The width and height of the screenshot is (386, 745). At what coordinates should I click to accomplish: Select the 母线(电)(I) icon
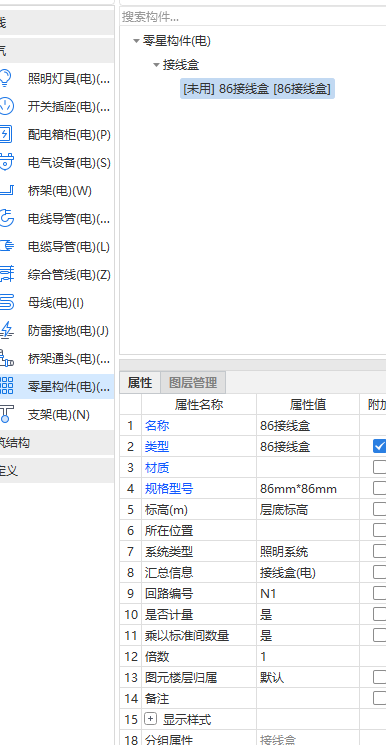coord(6,303)
